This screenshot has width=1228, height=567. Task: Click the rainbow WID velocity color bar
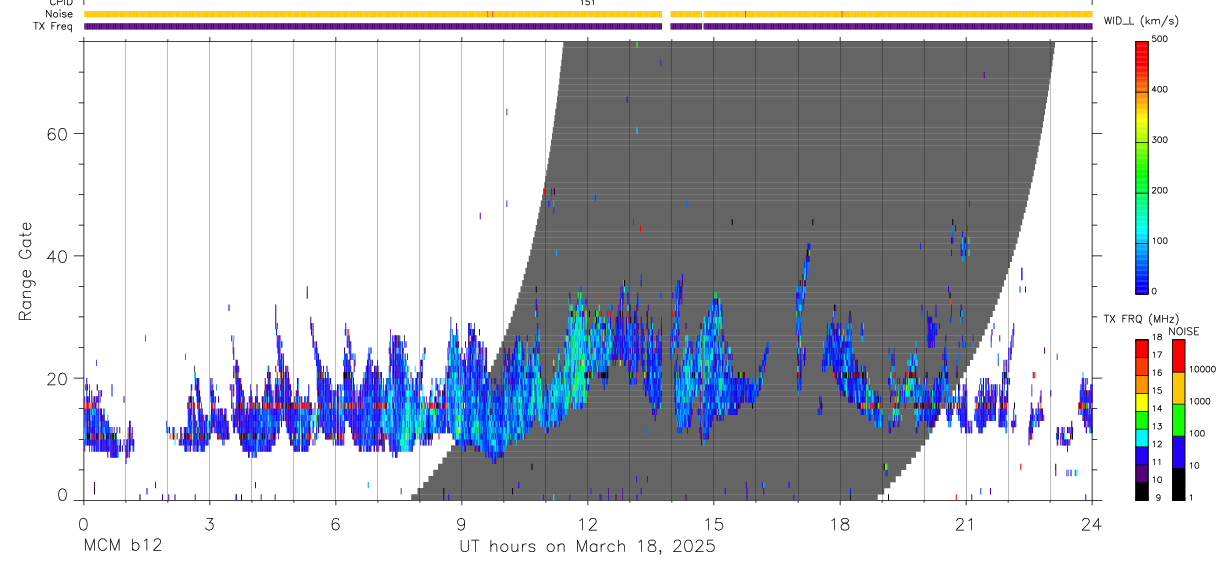pyautogui.click(x=1142, y=166)
